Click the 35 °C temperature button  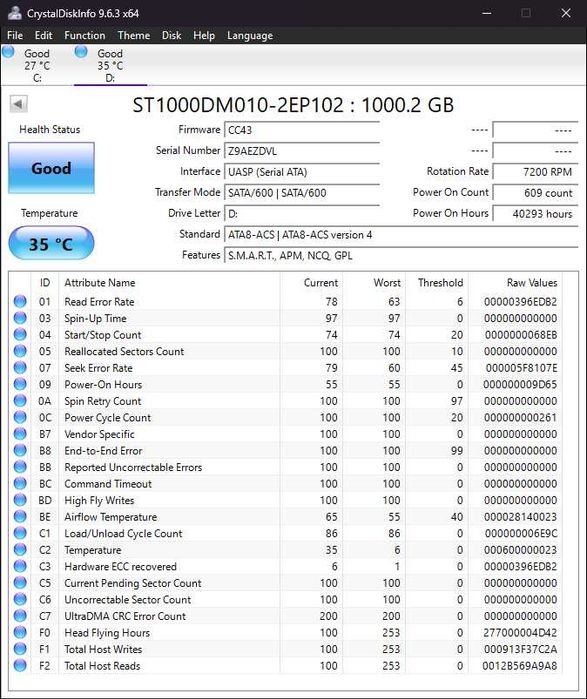[51, 243]
